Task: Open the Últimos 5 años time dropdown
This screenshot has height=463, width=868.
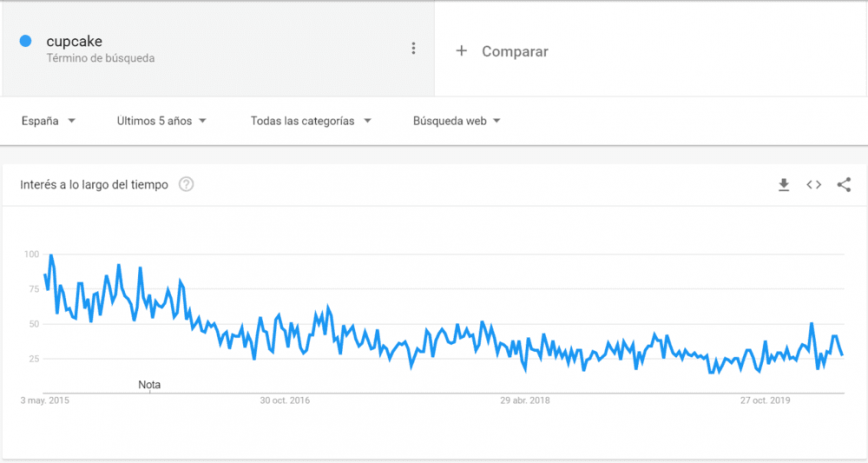Action: coord(161,121)
